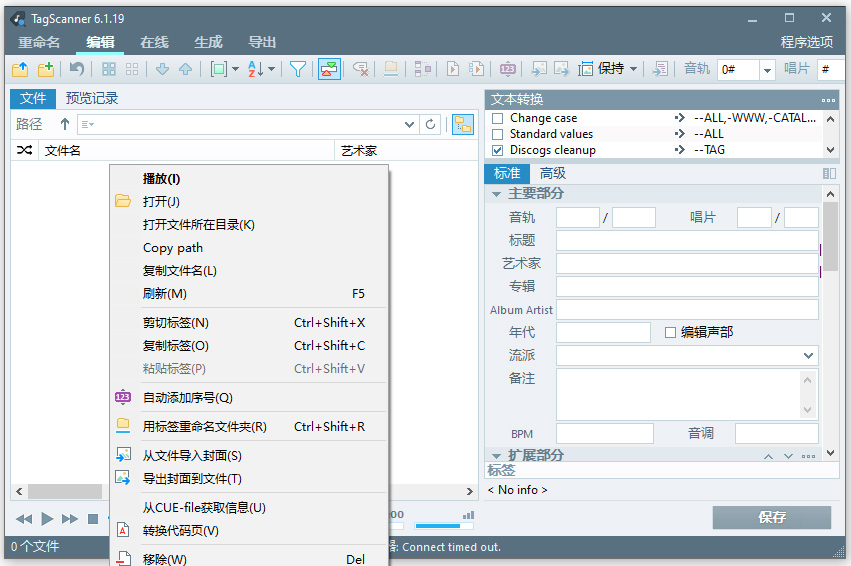Click the funnel filter icon
This screenshot has height=566, width=851.
click(x=298, y=69)
